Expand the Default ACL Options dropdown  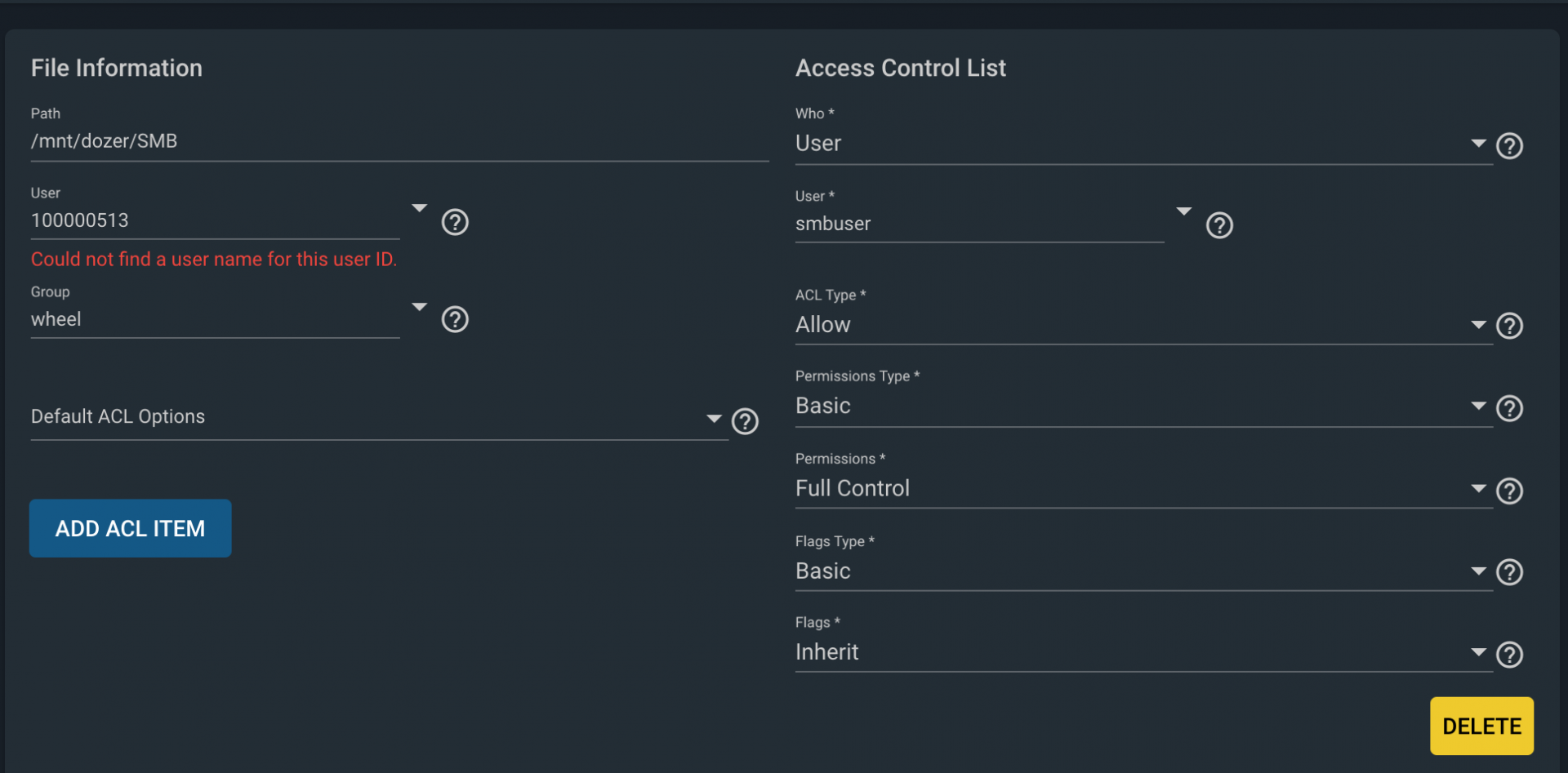click(x=379, y=417)
